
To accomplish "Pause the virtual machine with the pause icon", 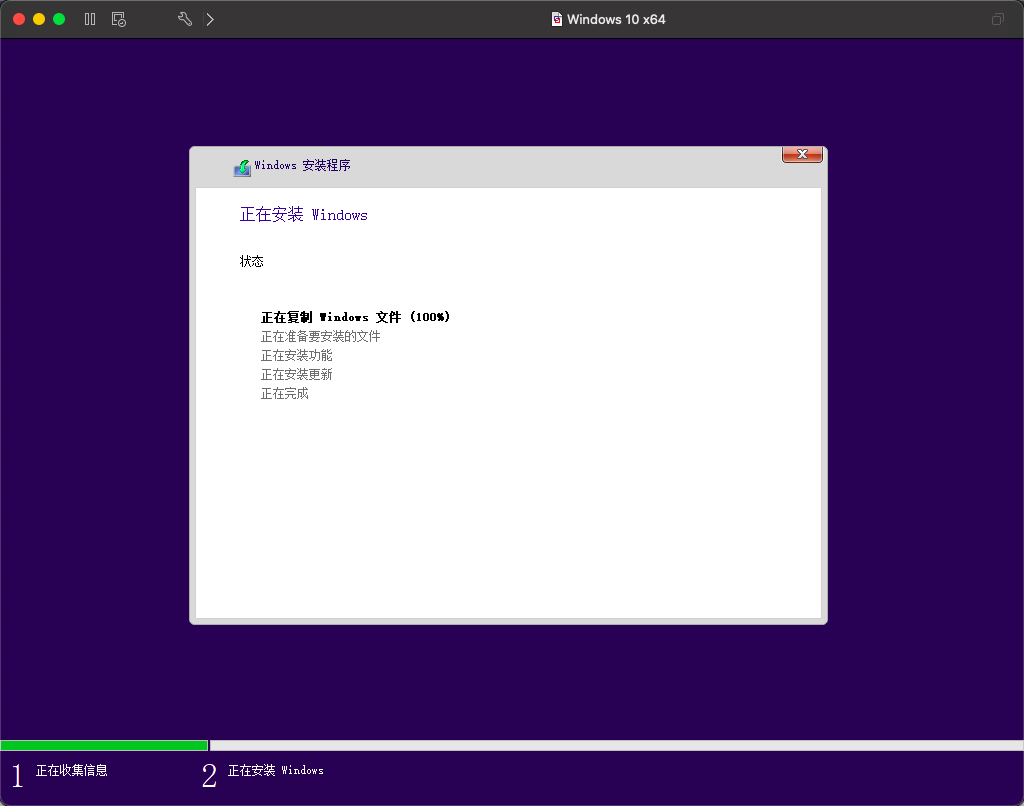I will click(x=90, y=20).
